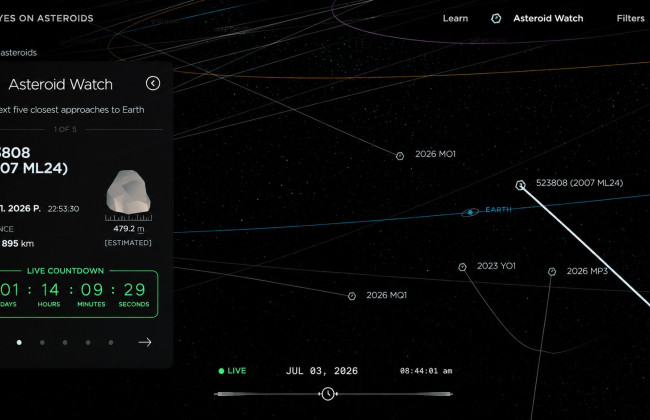Collapse the Asteroid Watch panel with back arrow
650x420 pixels.
tap(153, 83)
